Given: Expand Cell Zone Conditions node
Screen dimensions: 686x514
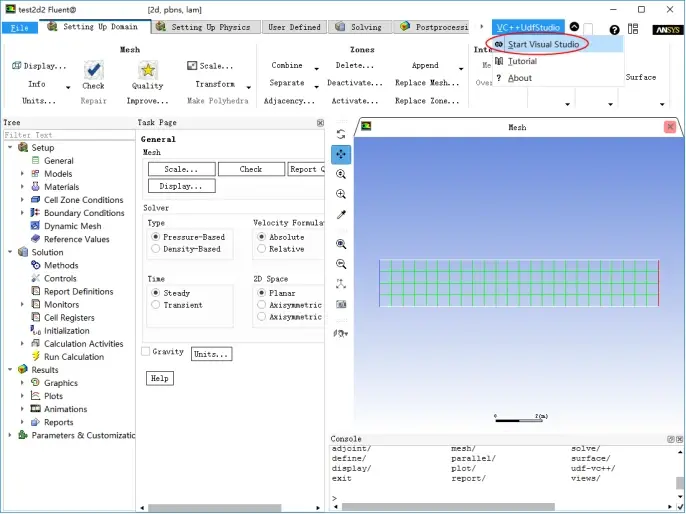Looking at the screenshot, I should (x=22, y=200).
